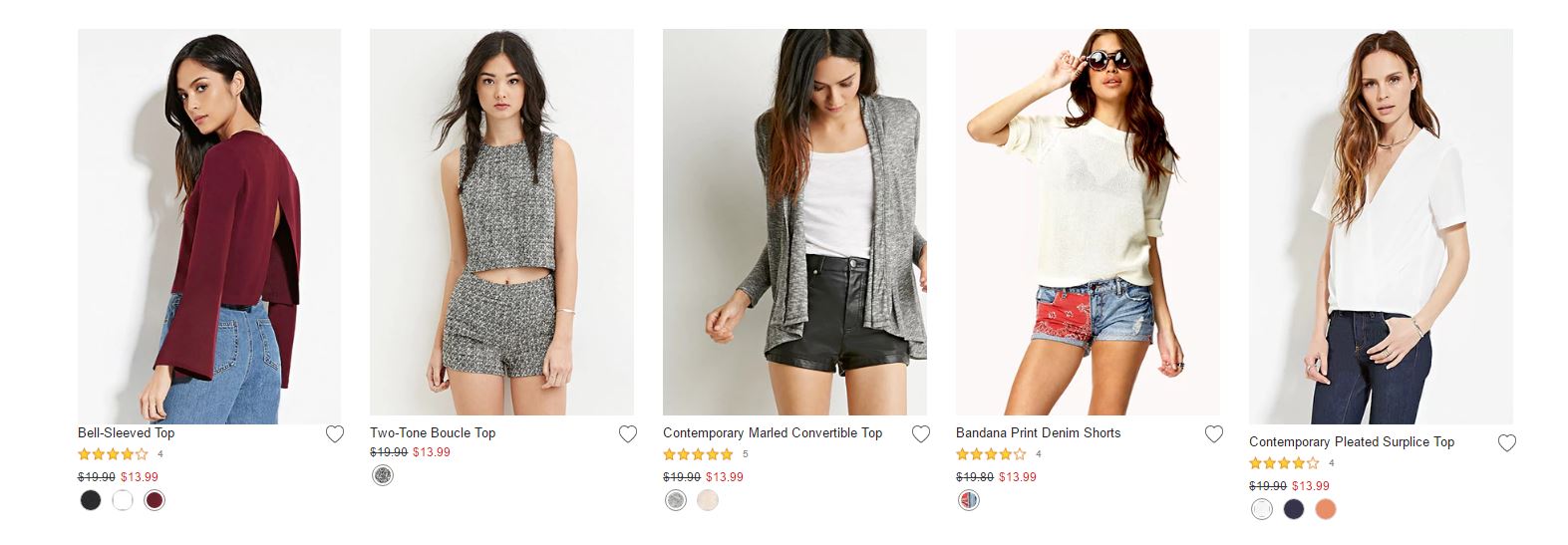
Task: Select the coral swatch for Pleated Surplice Top
Action: [x=1325, y=509]
